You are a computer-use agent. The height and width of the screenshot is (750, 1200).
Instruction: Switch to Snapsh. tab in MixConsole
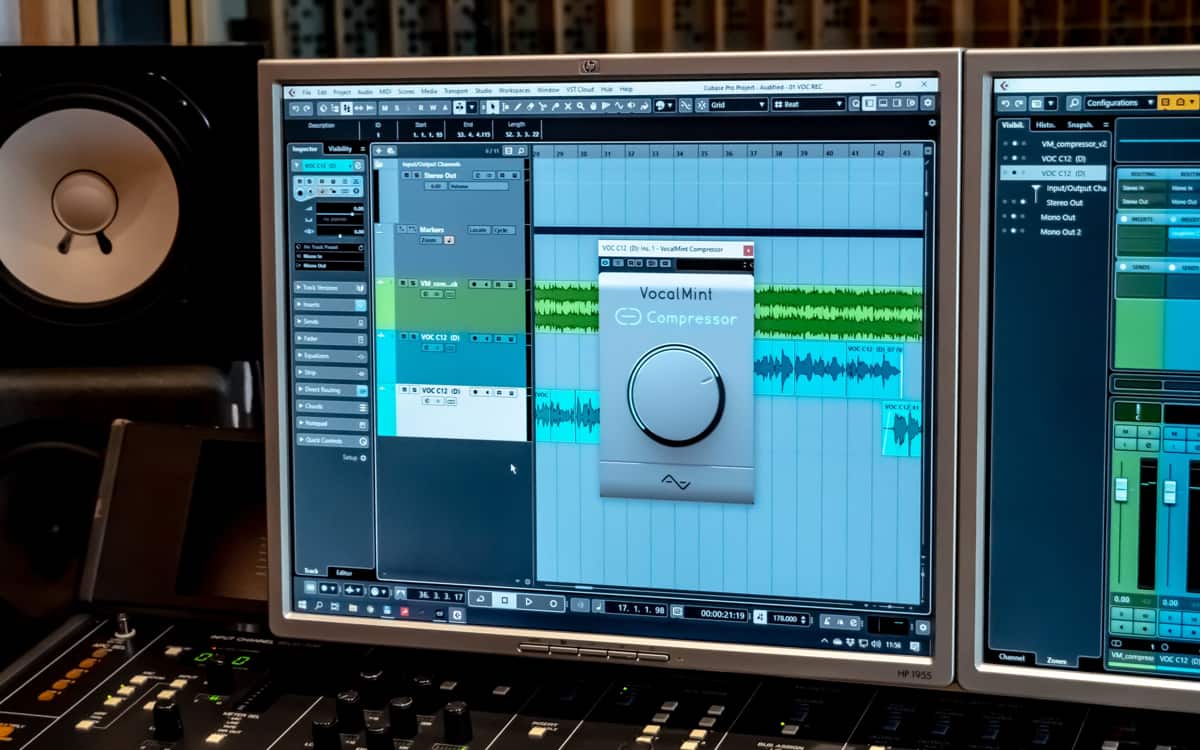pos(1080,125)
